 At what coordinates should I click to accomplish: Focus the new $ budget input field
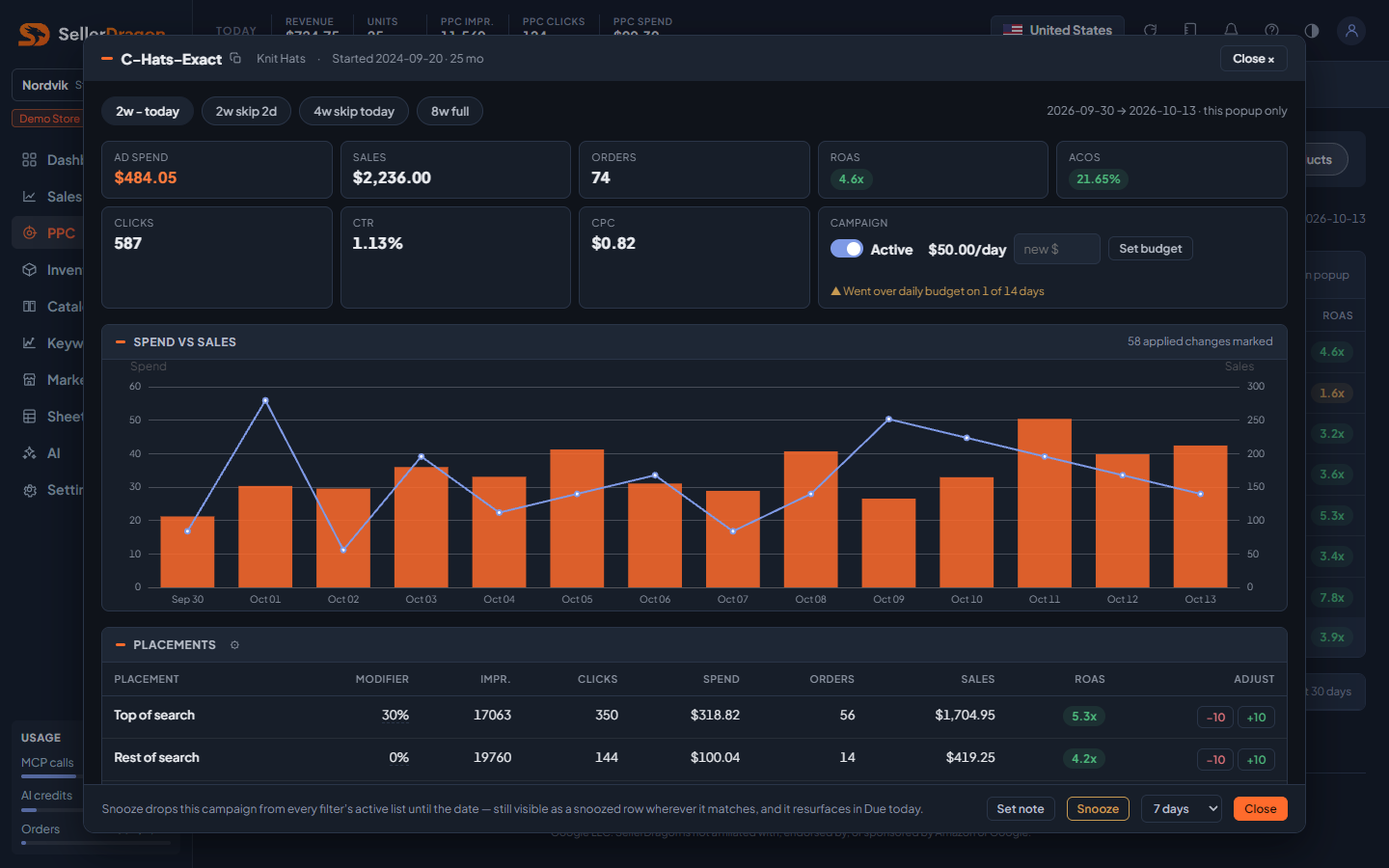coord(1056,249)
